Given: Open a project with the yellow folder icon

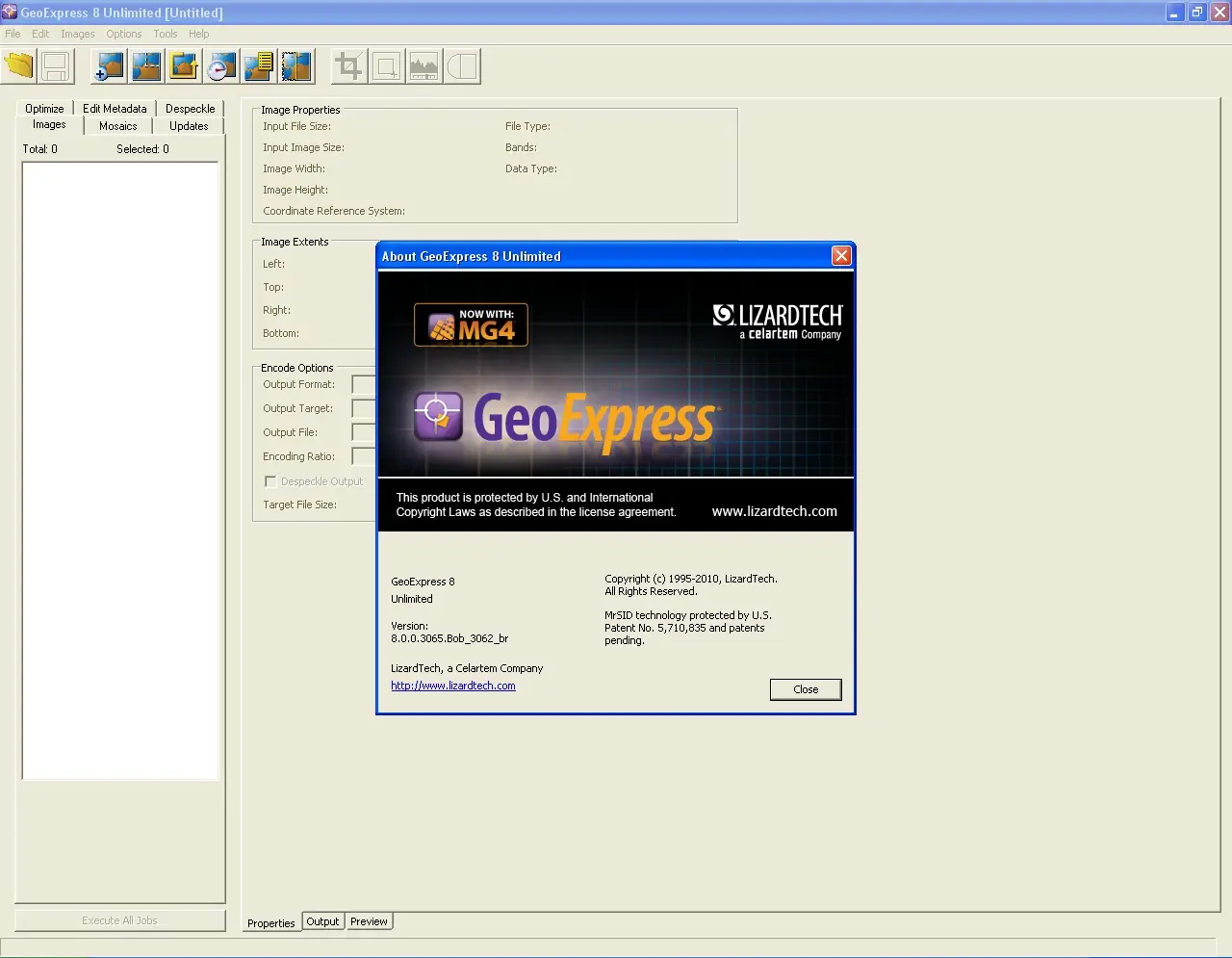Looking at the screenshot, I should (x=19, y=66).
